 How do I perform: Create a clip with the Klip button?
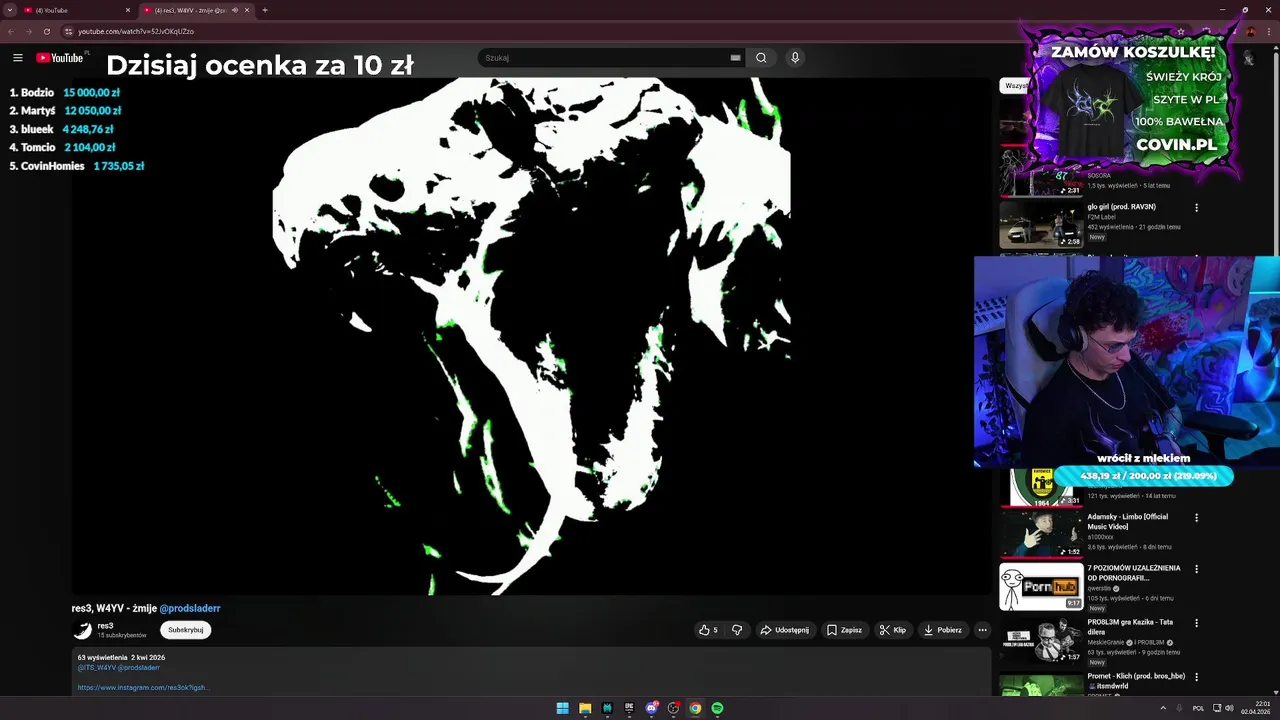coord(893,630)
